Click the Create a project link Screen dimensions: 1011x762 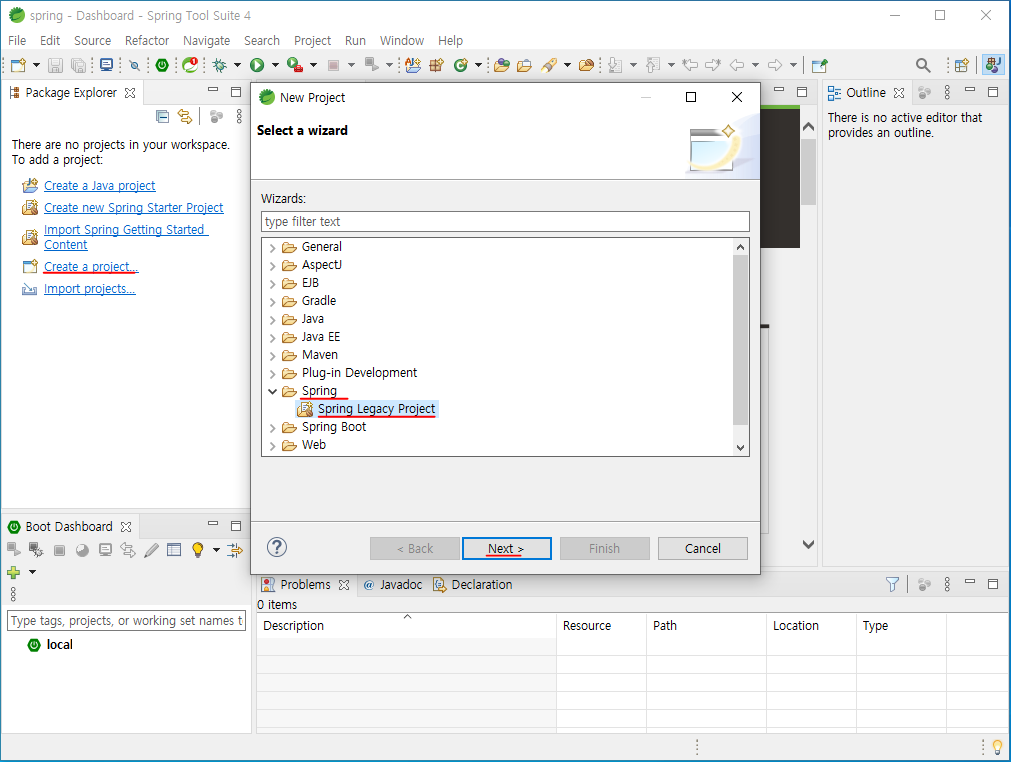tap(91, 267)
